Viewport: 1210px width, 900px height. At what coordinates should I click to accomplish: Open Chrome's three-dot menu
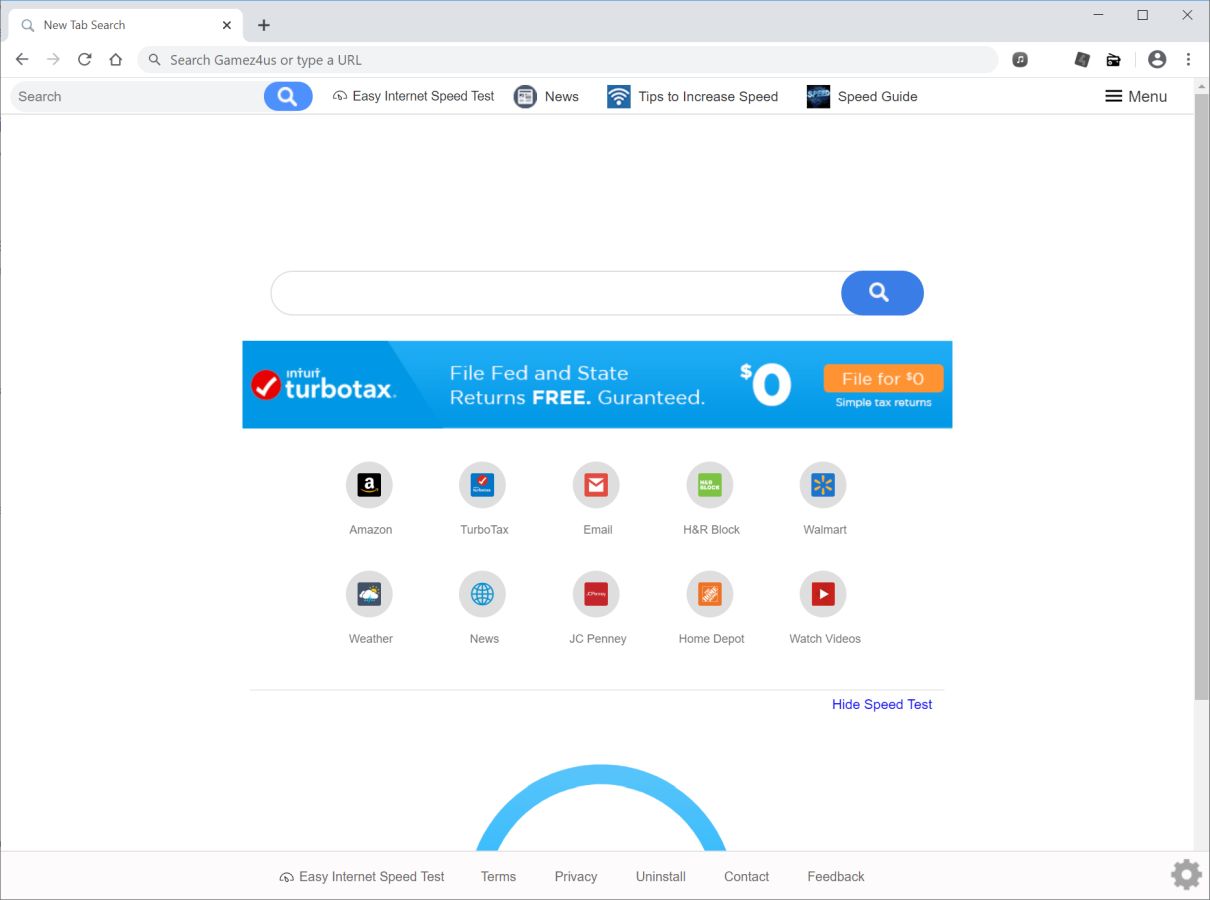click(x=1189, y=59)
